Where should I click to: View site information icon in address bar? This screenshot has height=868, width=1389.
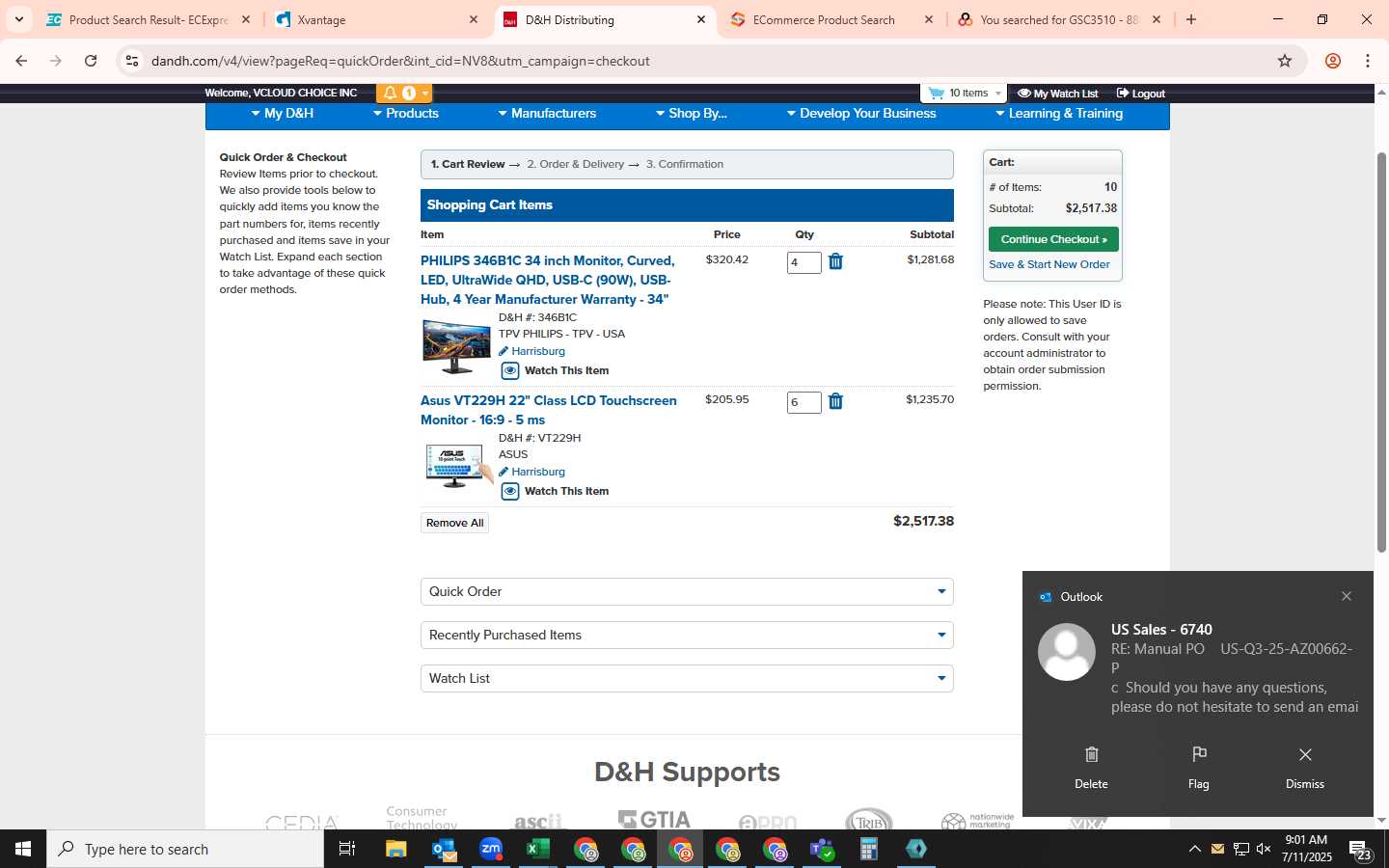coord(132,61)
